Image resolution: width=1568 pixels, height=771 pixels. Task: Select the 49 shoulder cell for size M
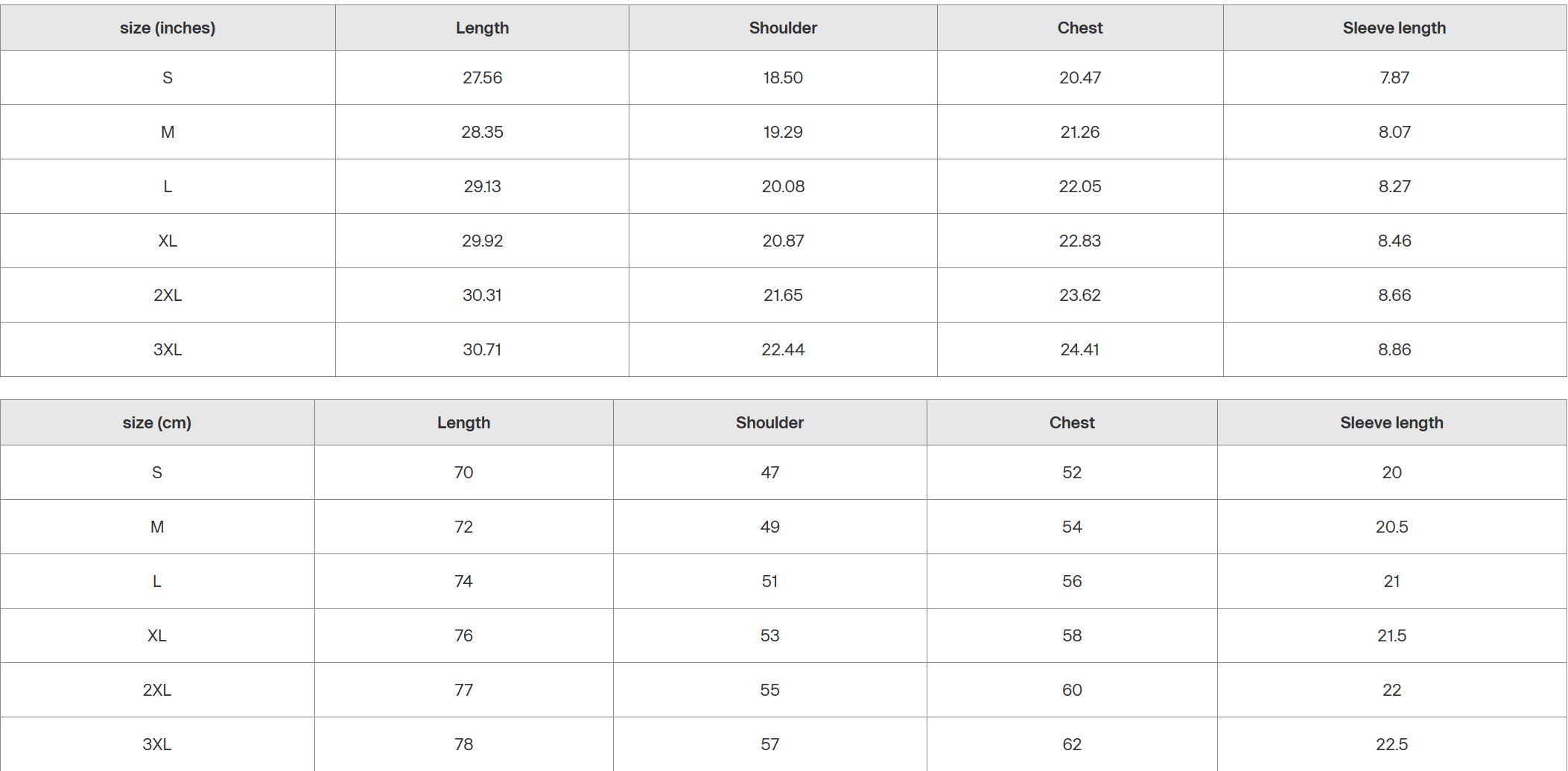tap(769, 527)
